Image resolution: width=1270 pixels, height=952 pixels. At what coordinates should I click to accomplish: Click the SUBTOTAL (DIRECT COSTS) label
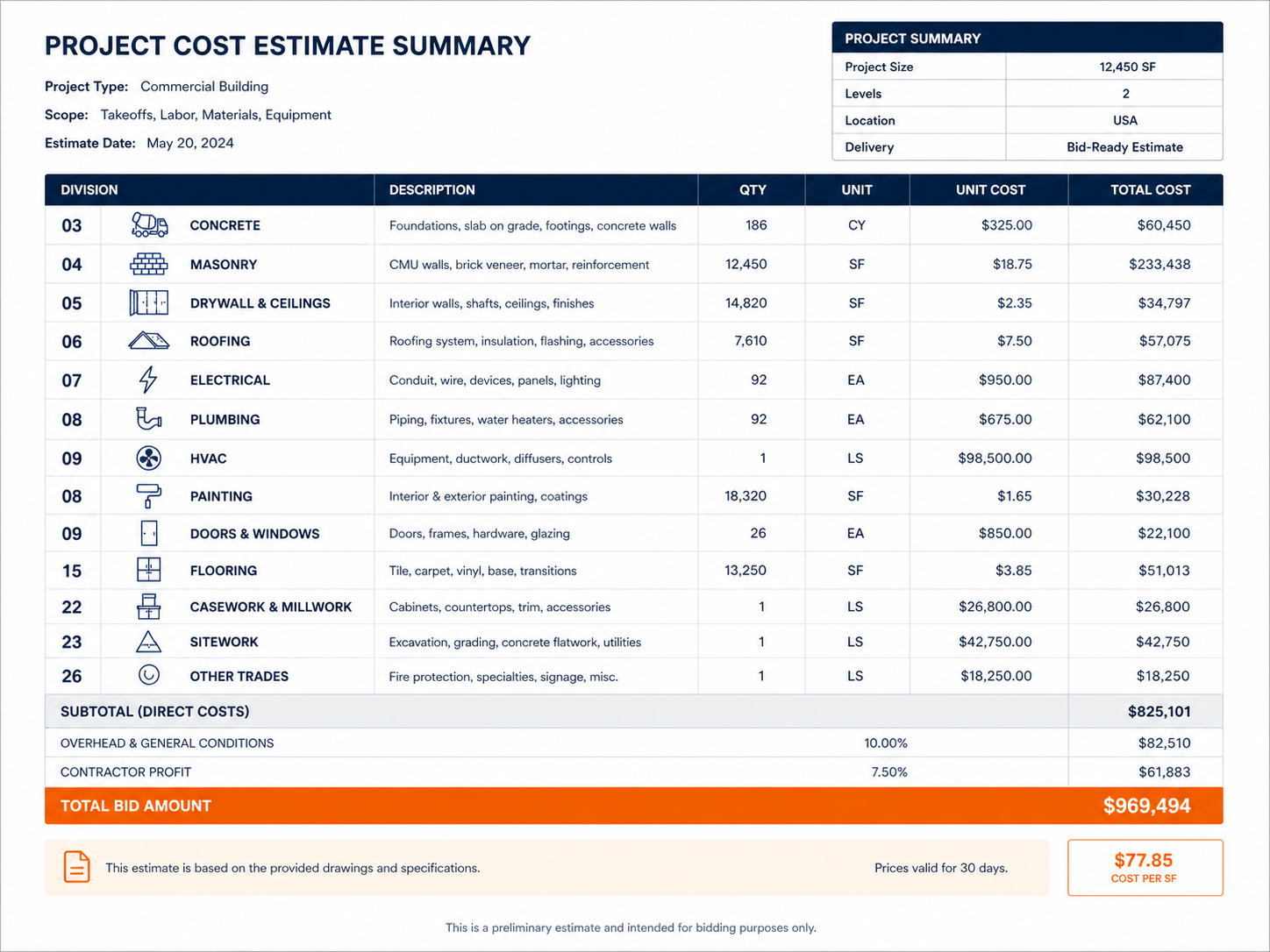[155, 711]
